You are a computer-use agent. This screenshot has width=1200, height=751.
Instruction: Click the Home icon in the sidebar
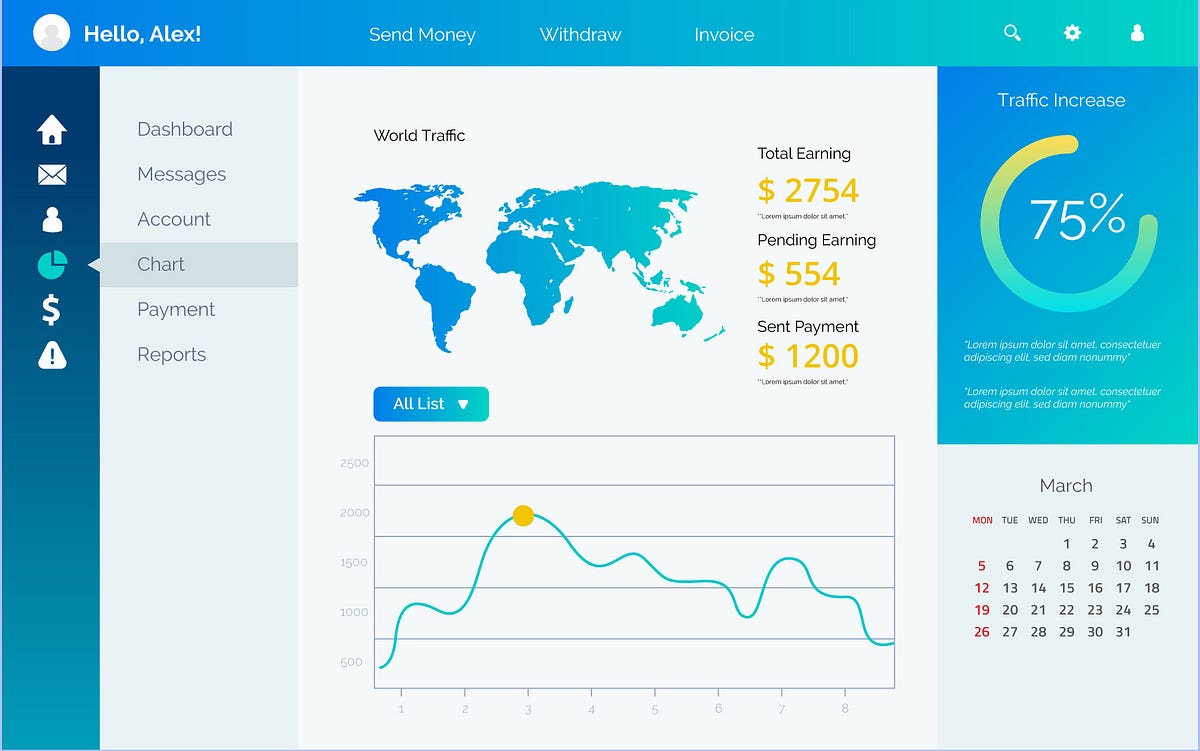tap(51, 129)
